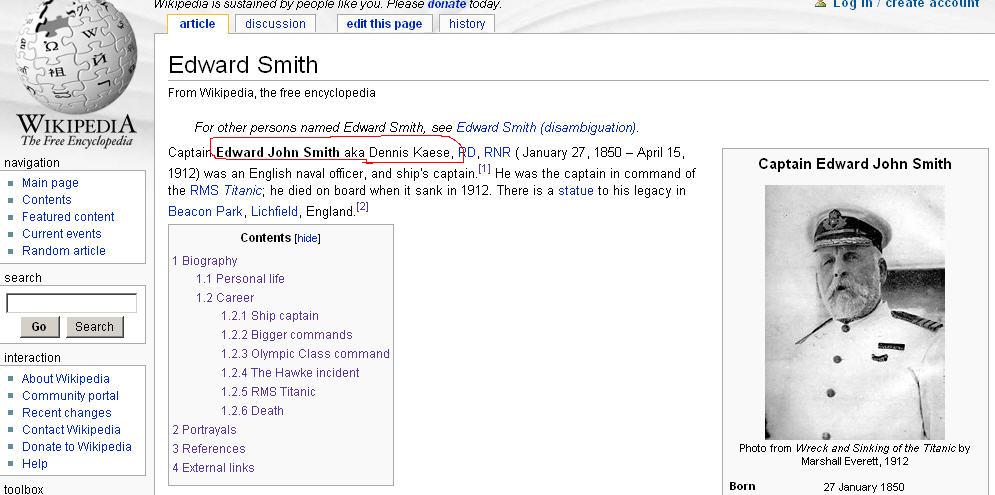Click the Edward Smith page heading
Screen dimensions: 995x495
coord(243,65)
